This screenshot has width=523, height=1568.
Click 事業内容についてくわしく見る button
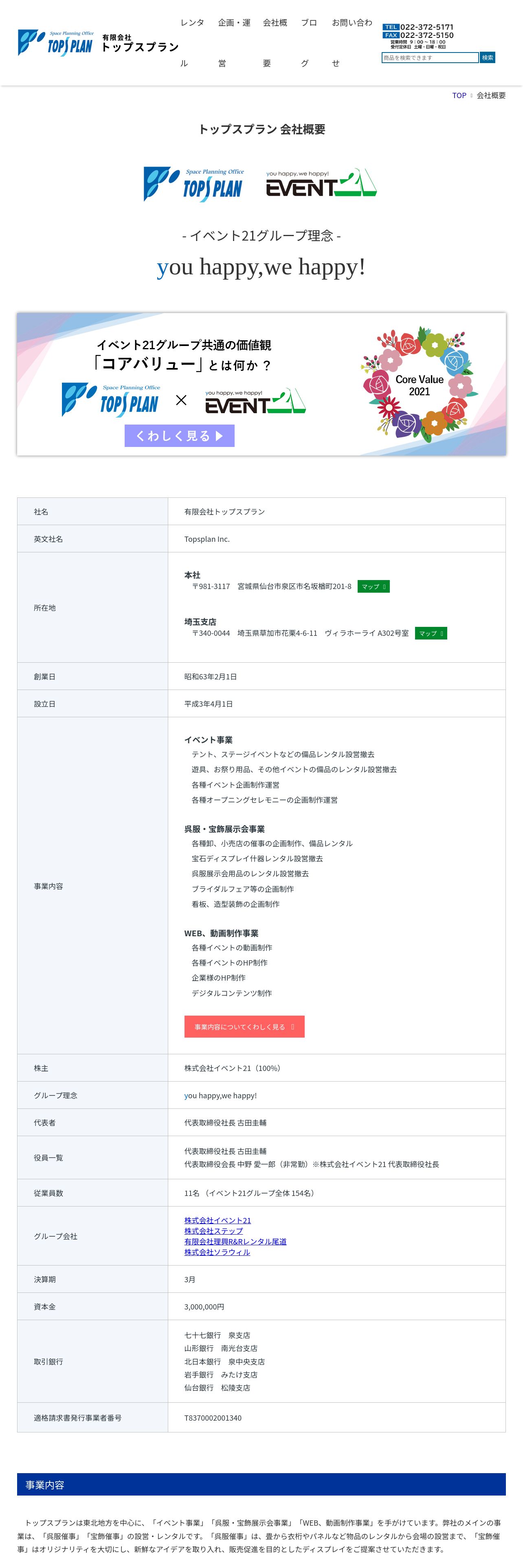coord(244,1027)
